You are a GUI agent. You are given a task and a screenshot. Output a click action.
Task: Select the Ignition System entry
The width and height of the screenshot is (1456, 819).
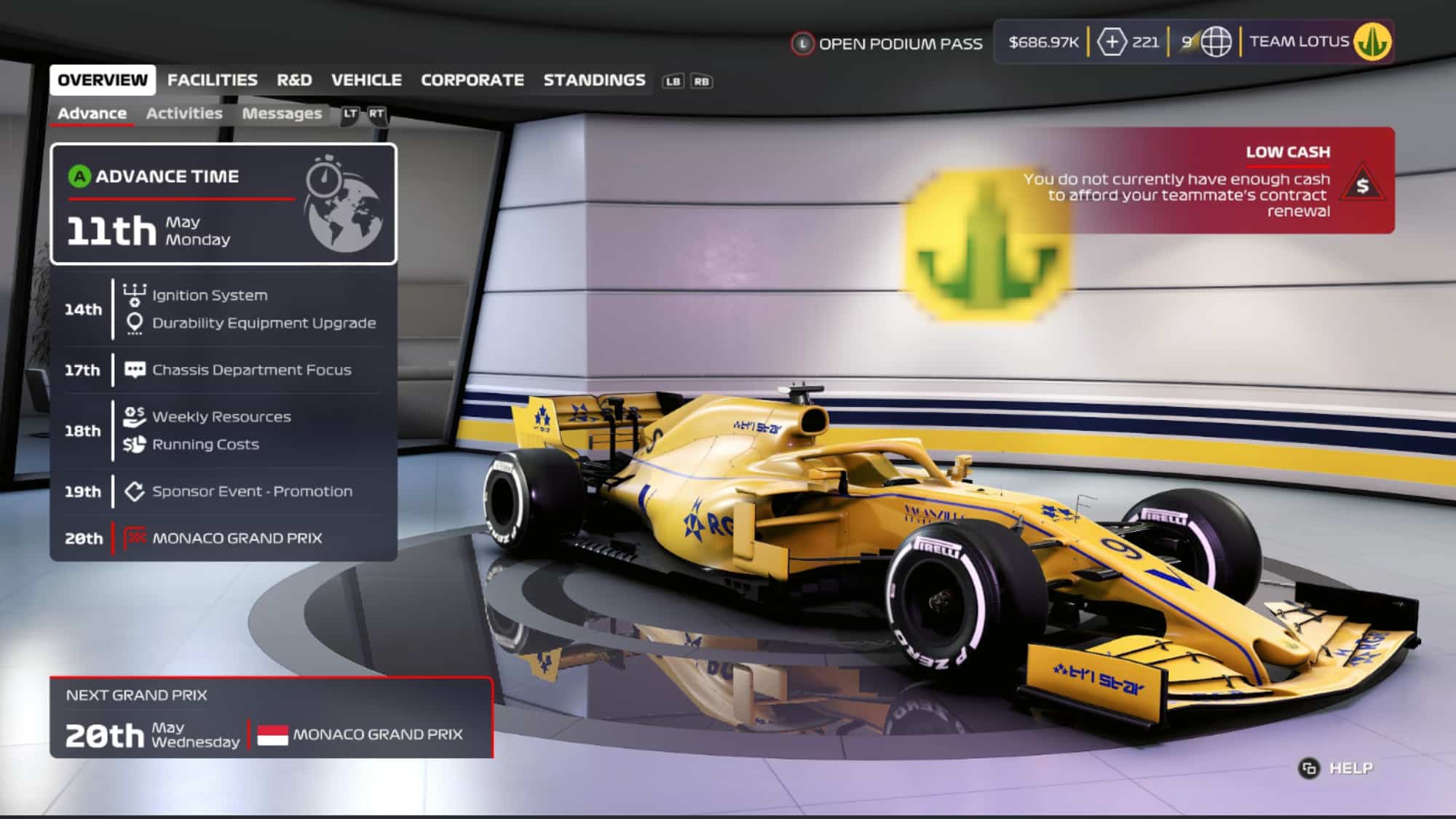pyautogui.click(x=210, y=295)
